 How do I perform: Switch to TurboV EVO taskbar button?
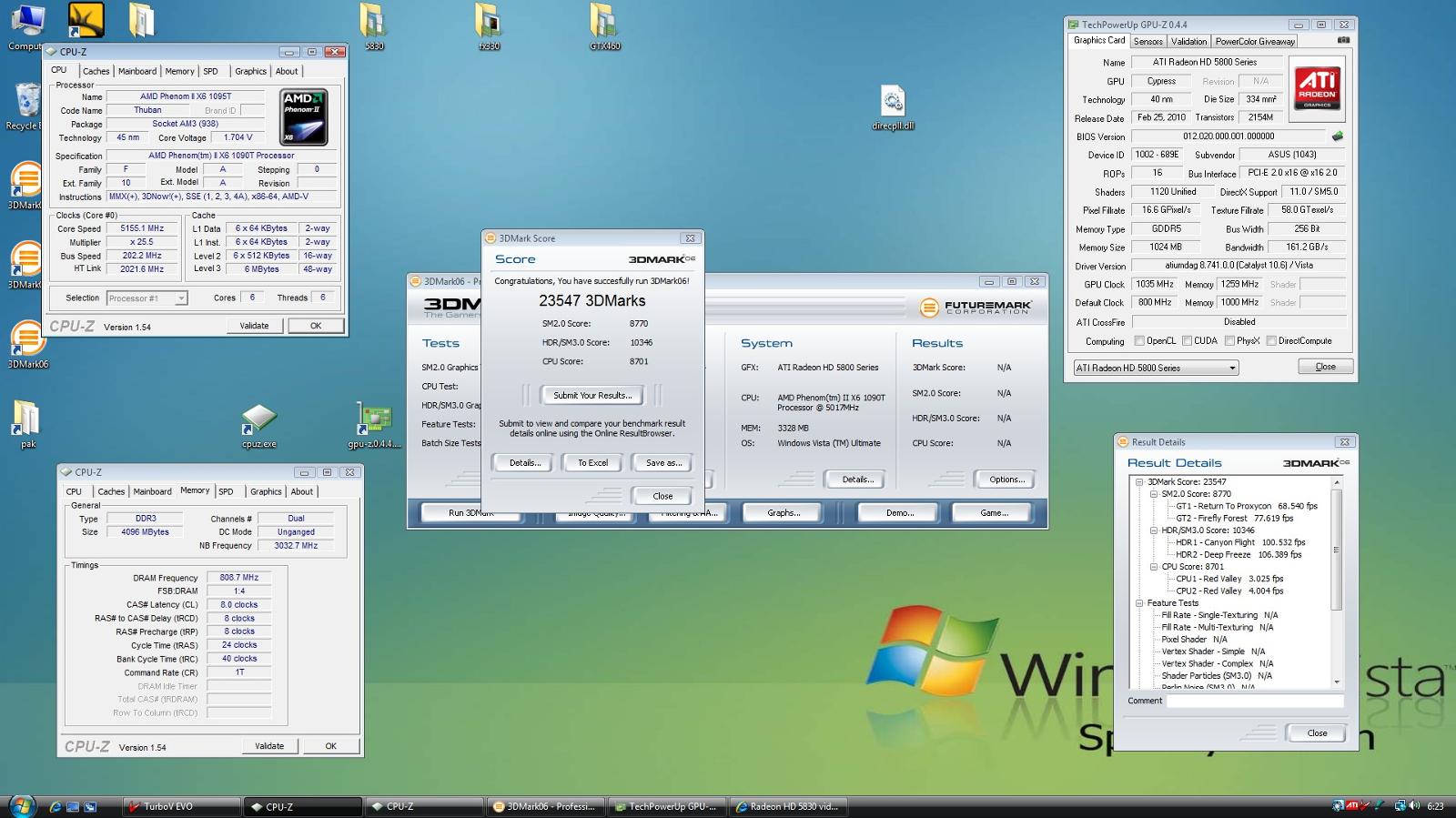point(181,806)
